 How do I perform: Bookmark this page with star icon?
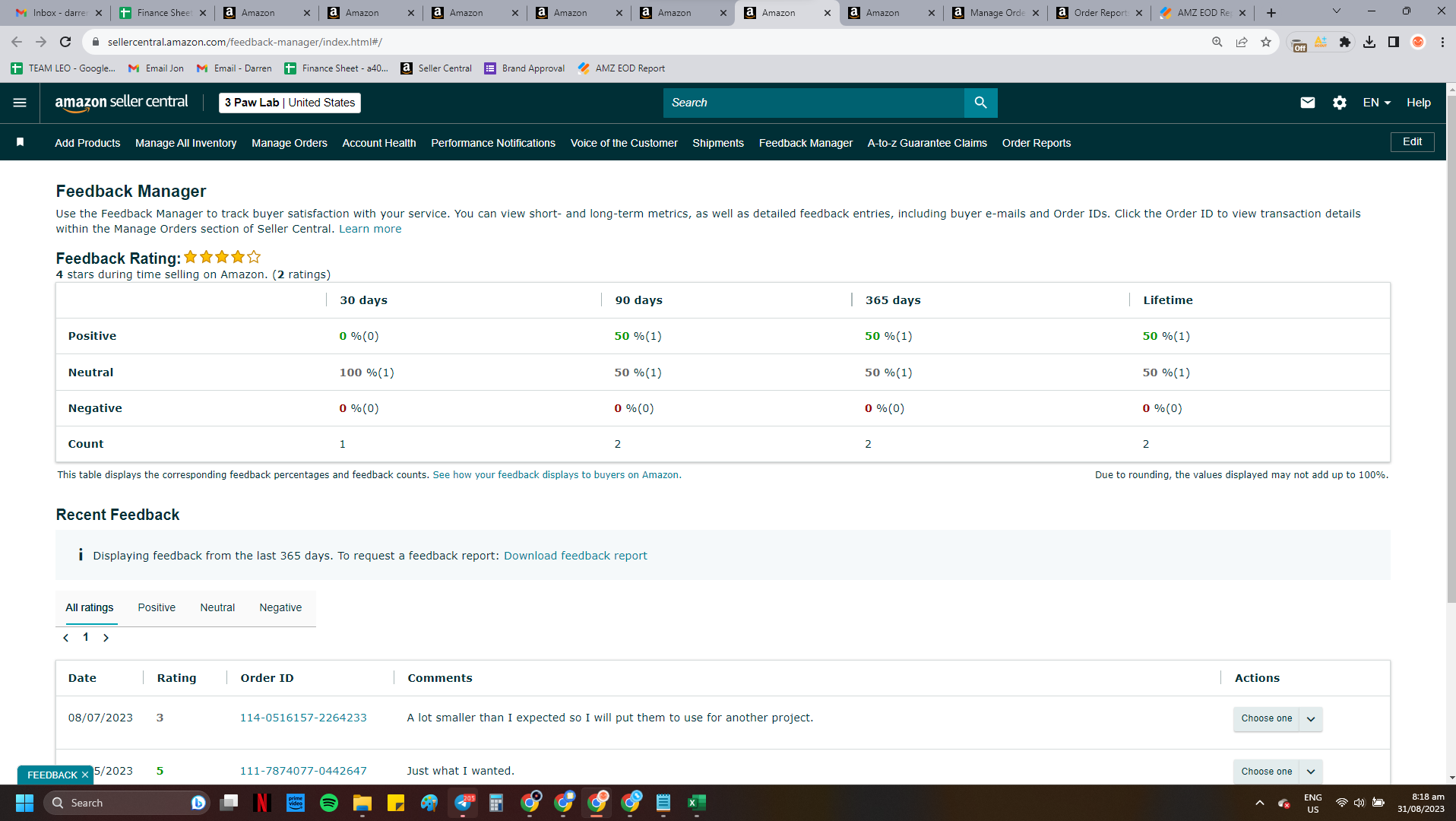(1265, 42)
